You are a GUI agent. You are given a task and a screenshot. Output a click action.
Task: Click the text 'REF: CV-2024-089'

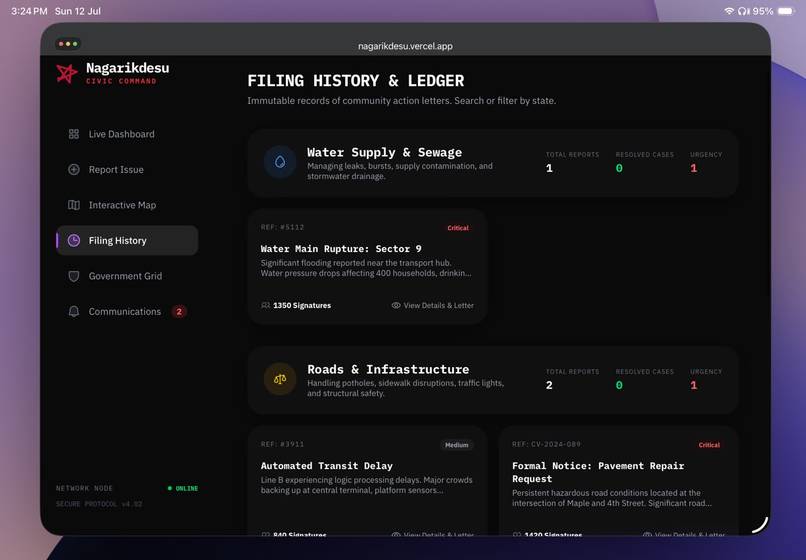coord(546,444)
